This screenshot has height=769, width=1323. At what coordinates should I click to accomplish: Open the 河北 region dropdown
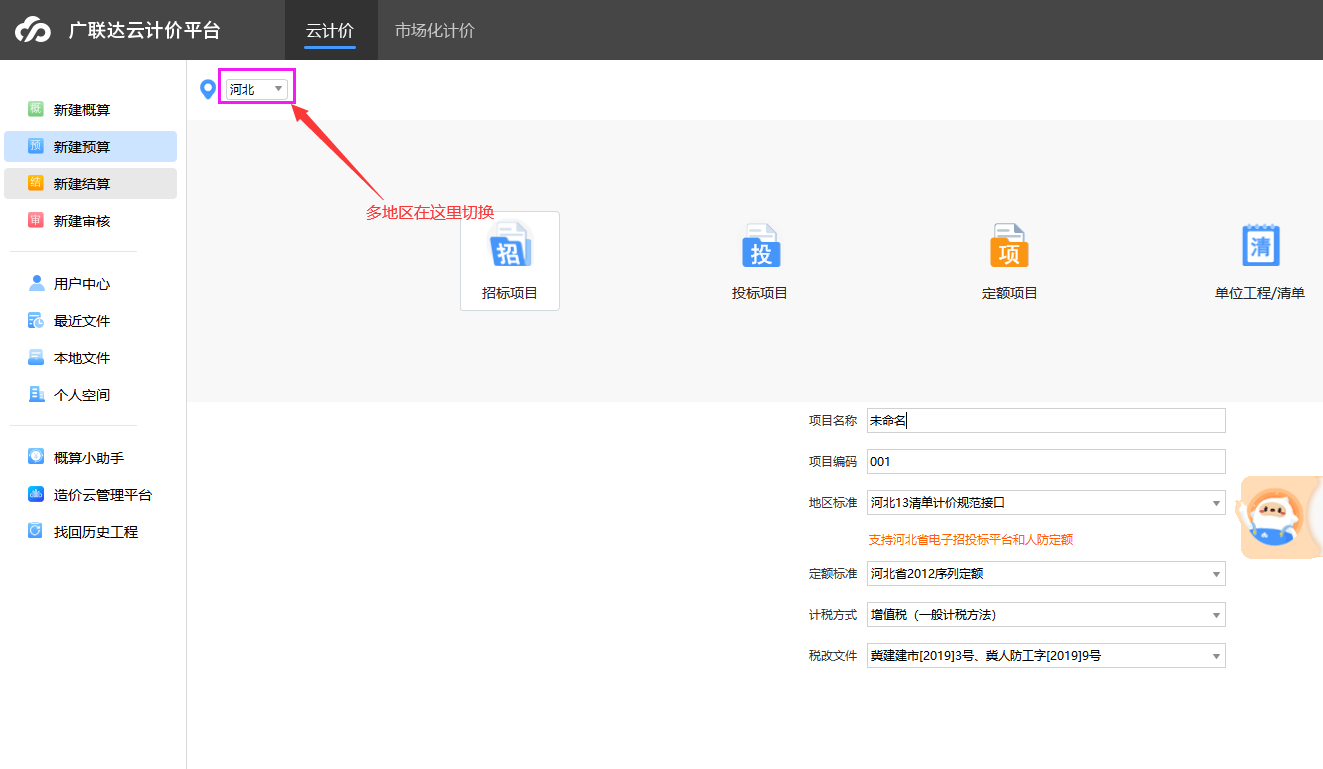(x=257, y=89)
